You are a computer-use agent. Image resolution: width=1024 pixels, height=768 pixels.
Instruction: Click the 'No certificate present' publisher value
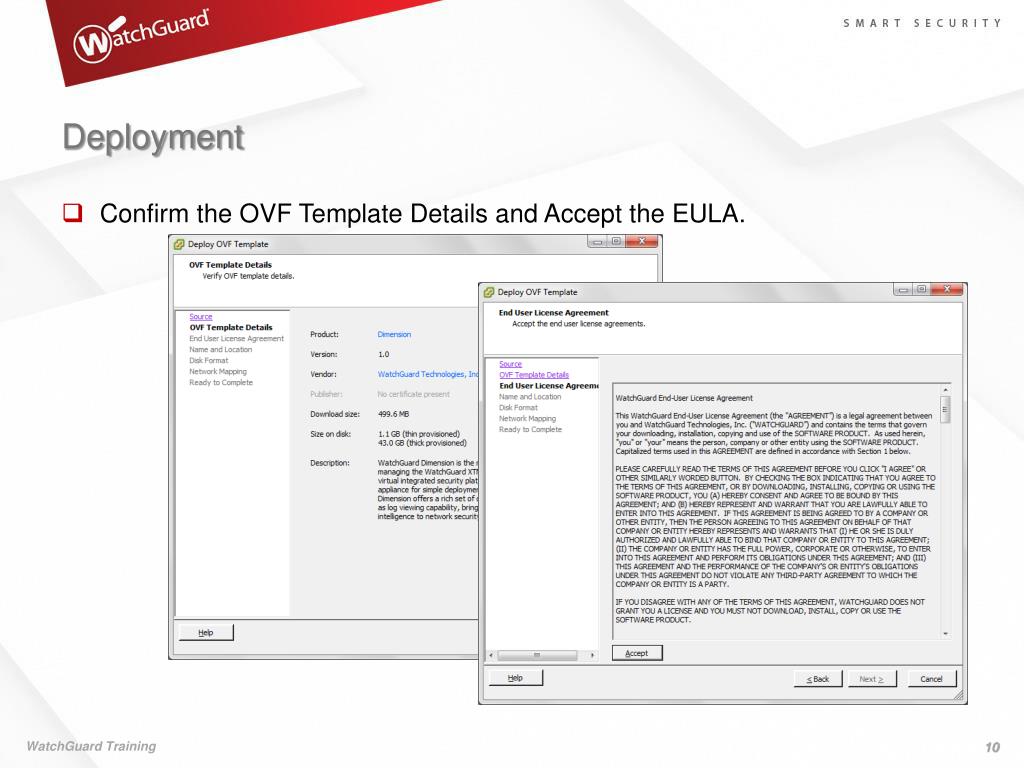[413, 394]
